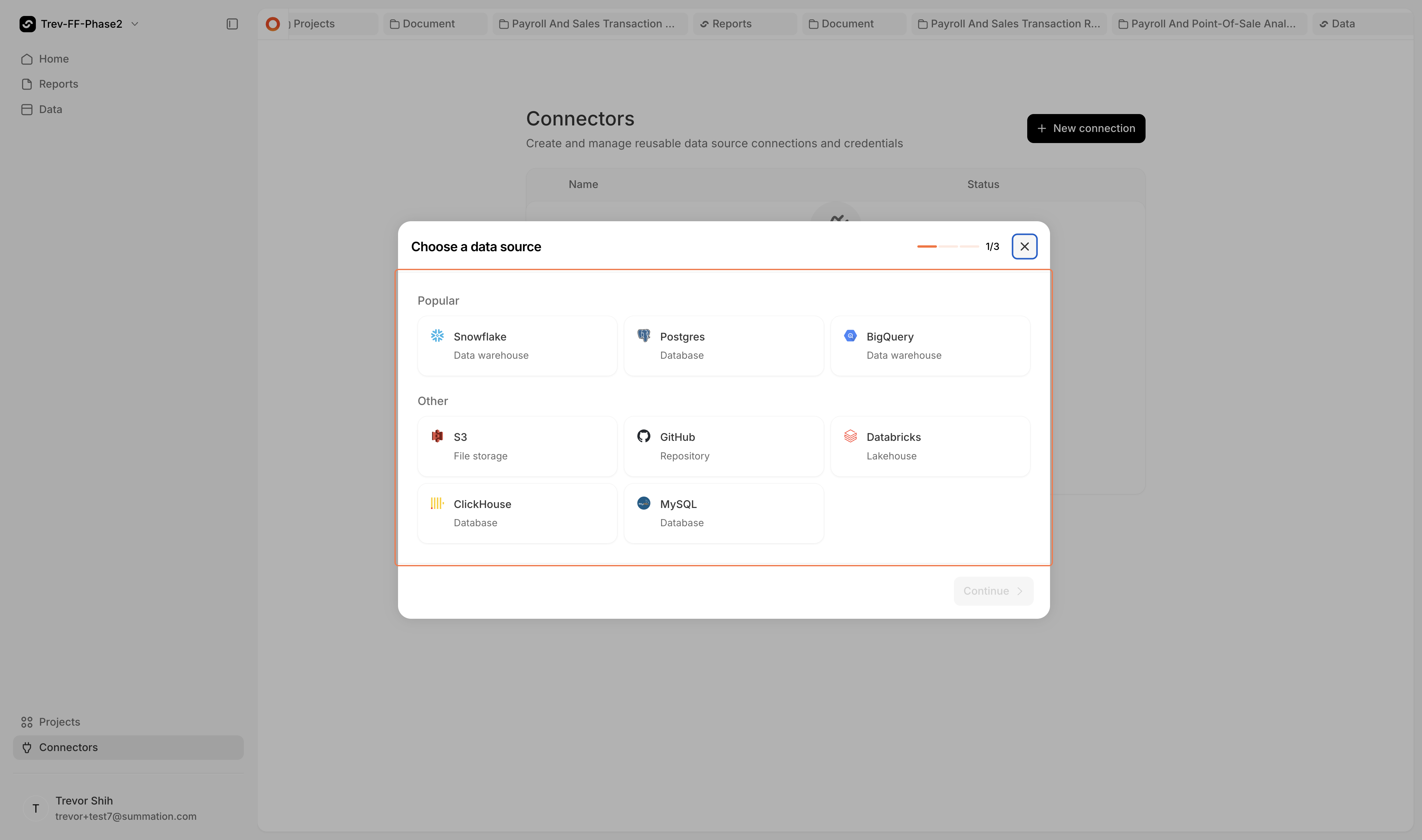Go to Home in the sidebar
Image resolution: width=1422 pixels, height=840 pixels.
(x=128, y=59)
